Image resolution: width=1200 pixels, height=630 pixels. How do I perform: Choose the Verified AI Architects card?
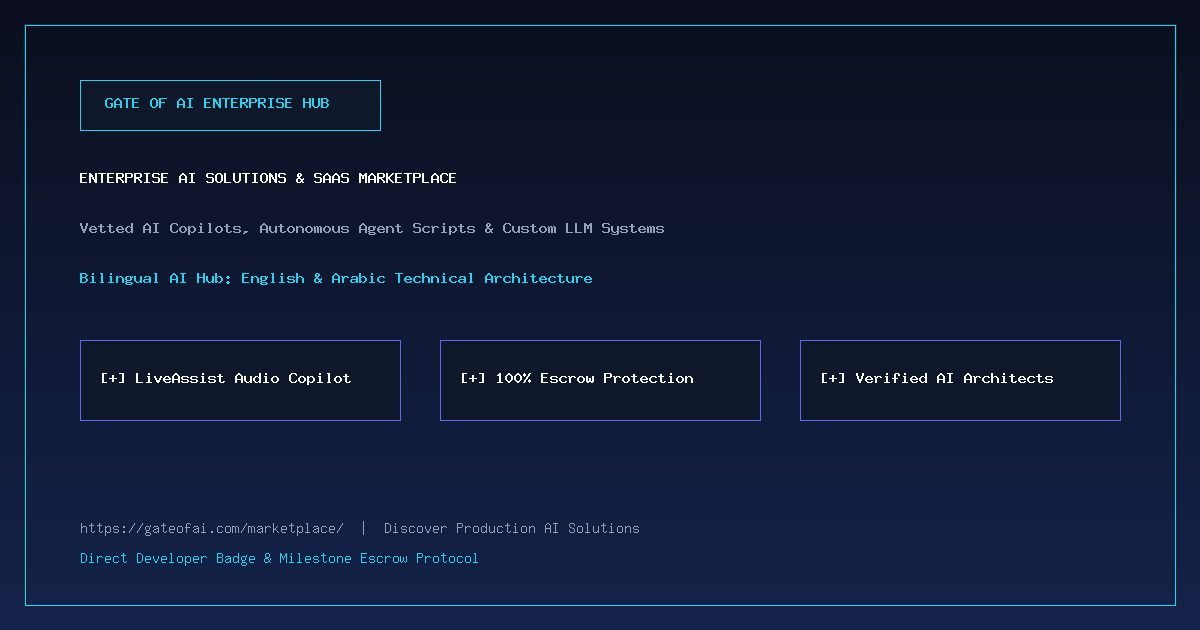[960, 380]
